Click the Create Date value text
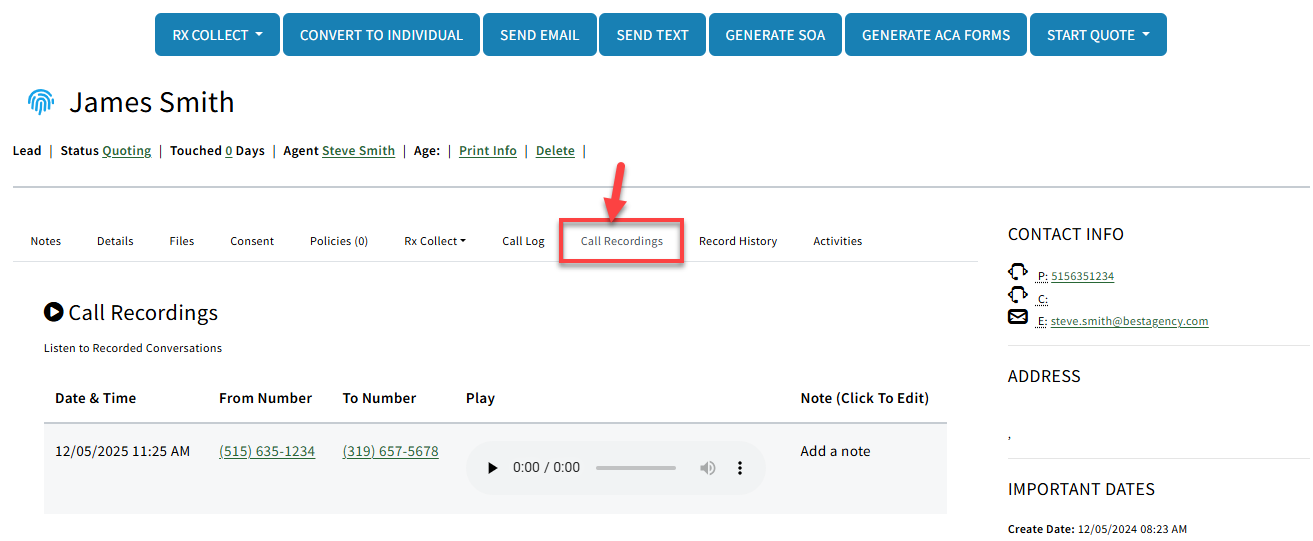Viewport: 1313px width, 541px height. point(1131,529)
